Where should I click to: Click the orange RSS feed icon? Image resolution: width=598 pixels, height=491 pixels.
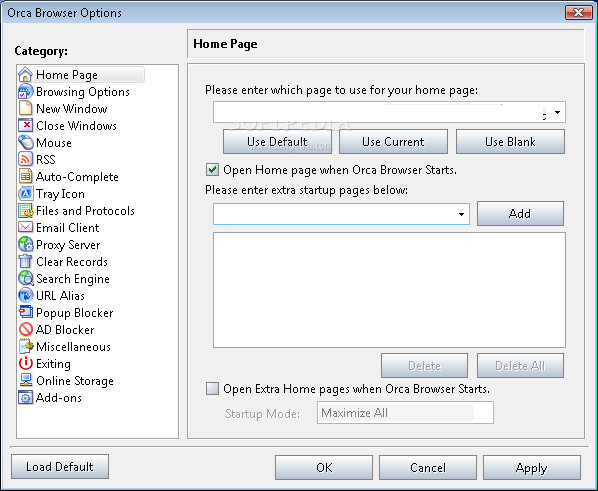click(26, 159)
